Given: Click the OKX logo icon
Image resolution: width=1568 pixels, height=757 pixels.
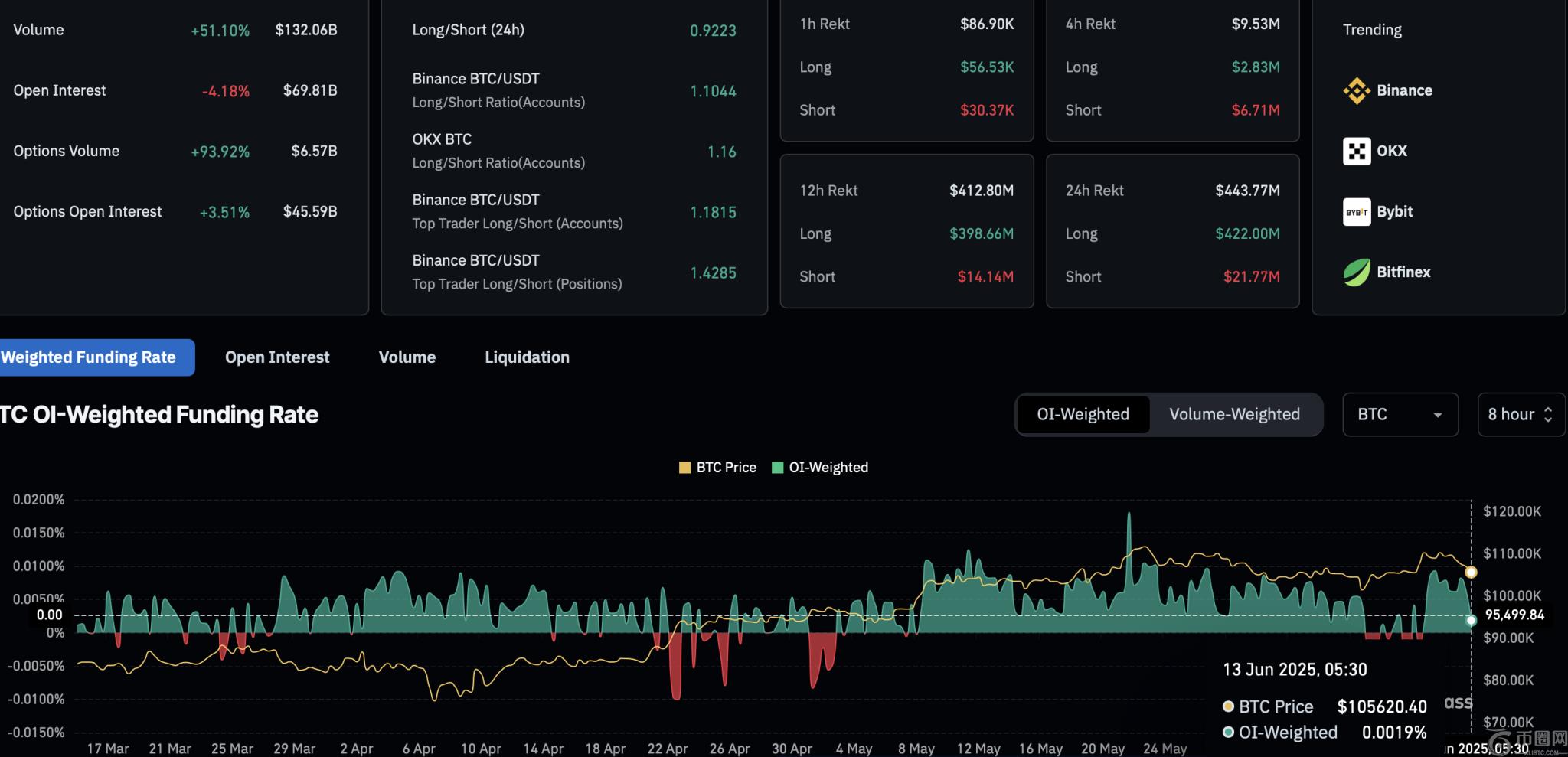Looking at the screenshot, I should [x=1357, y=152].
